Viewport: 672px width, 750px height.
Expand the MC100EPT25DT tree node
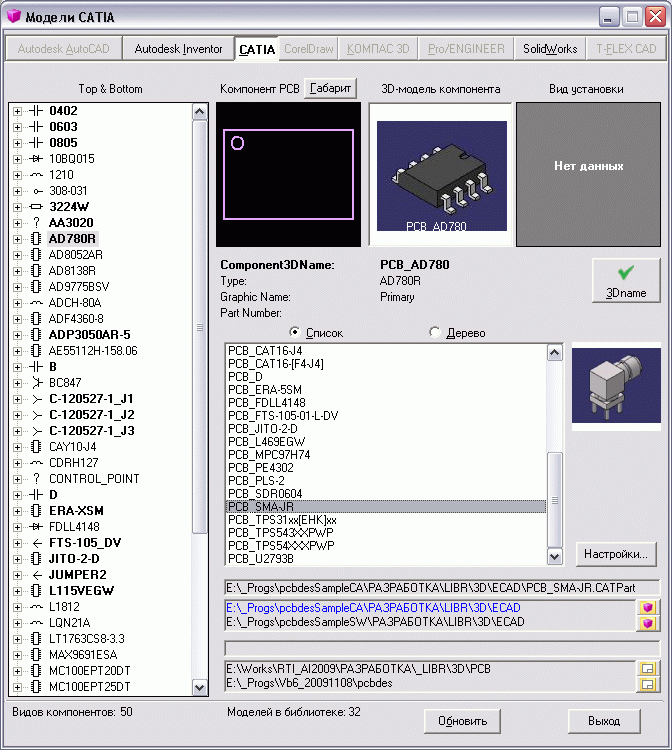18,687
